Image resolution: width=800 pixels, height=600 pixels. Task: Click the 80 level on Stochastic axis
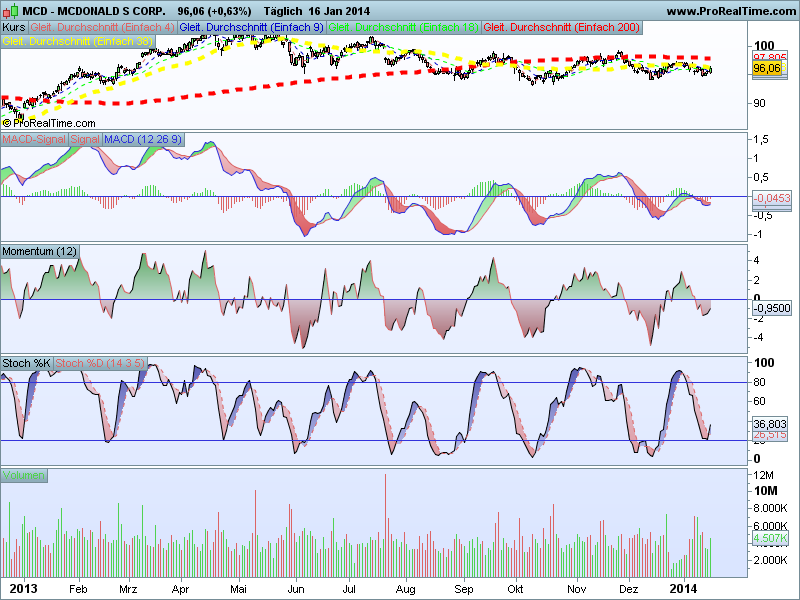tap(760, 382)
